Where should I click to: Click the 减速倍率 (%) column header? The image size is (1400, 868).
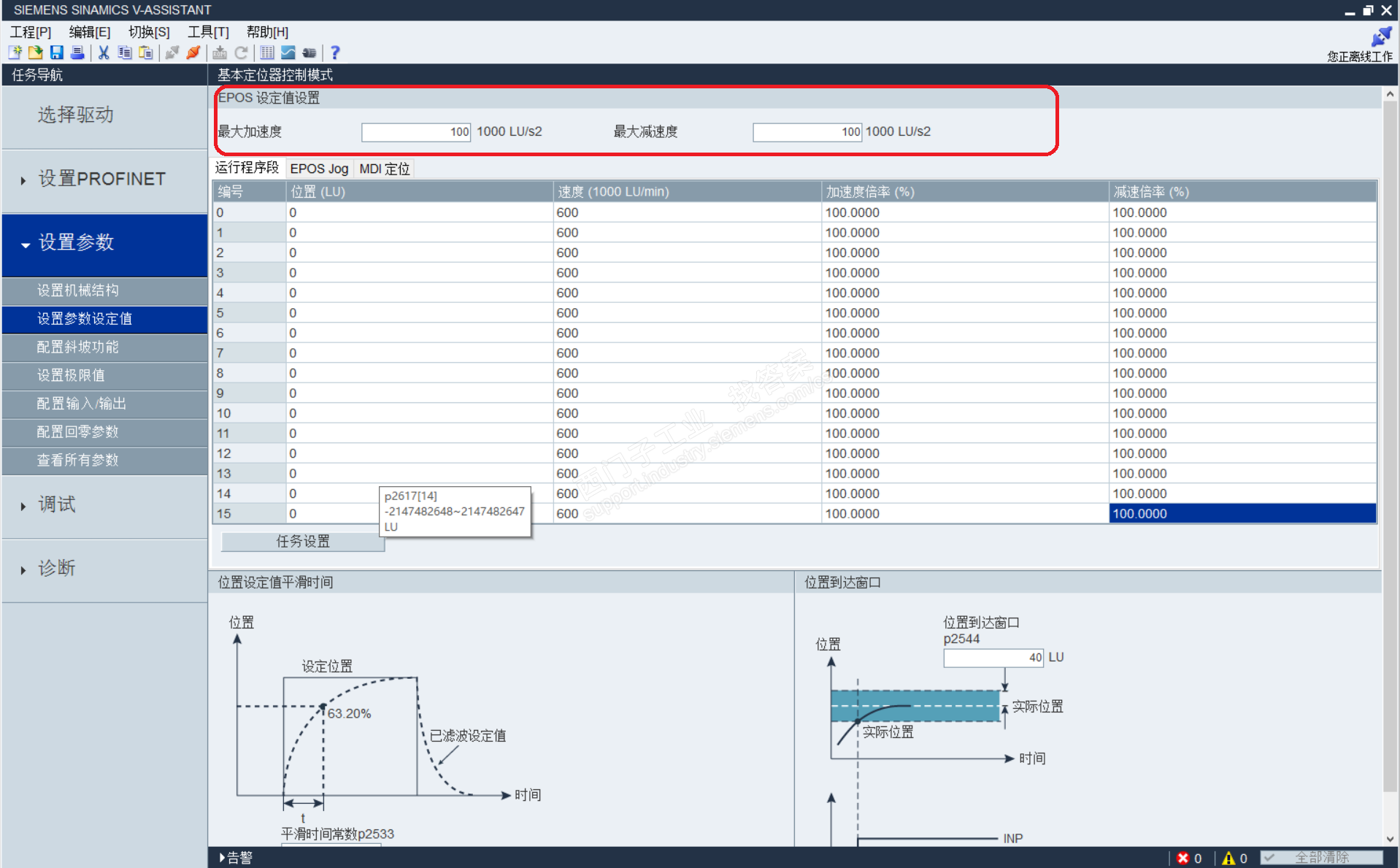pos(1243,192)
